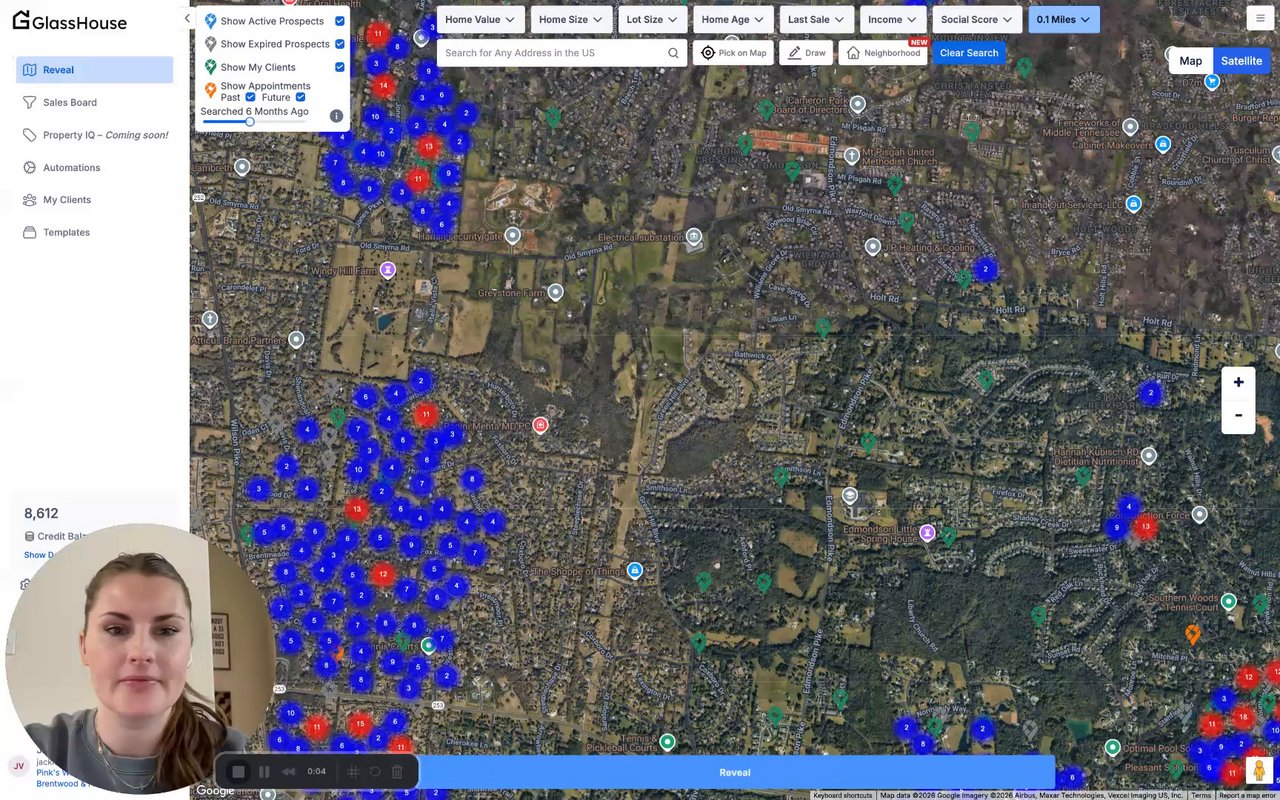Zoom out on the map

pyautogui.click(x=1238, y=416)
